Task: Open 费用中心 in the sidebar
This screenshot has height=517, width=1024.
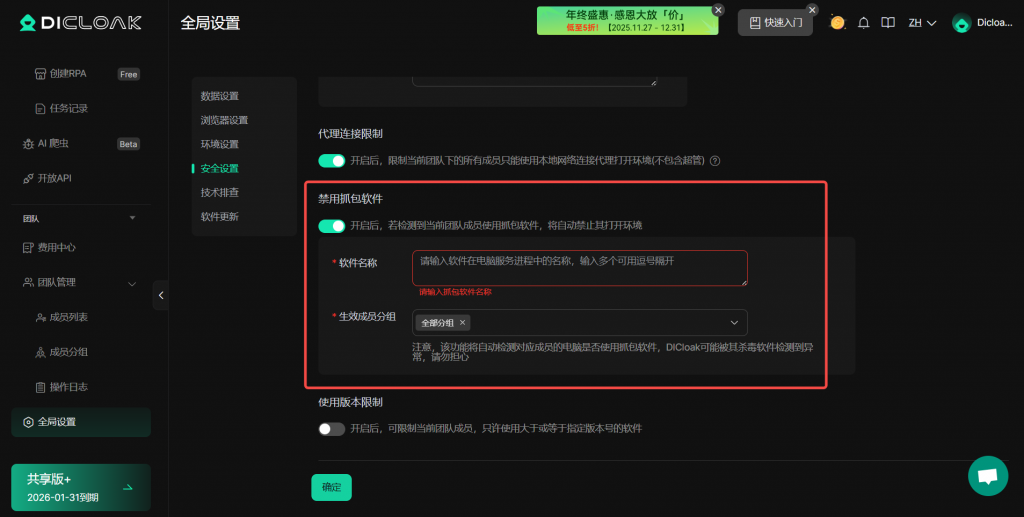Action: 56,247
